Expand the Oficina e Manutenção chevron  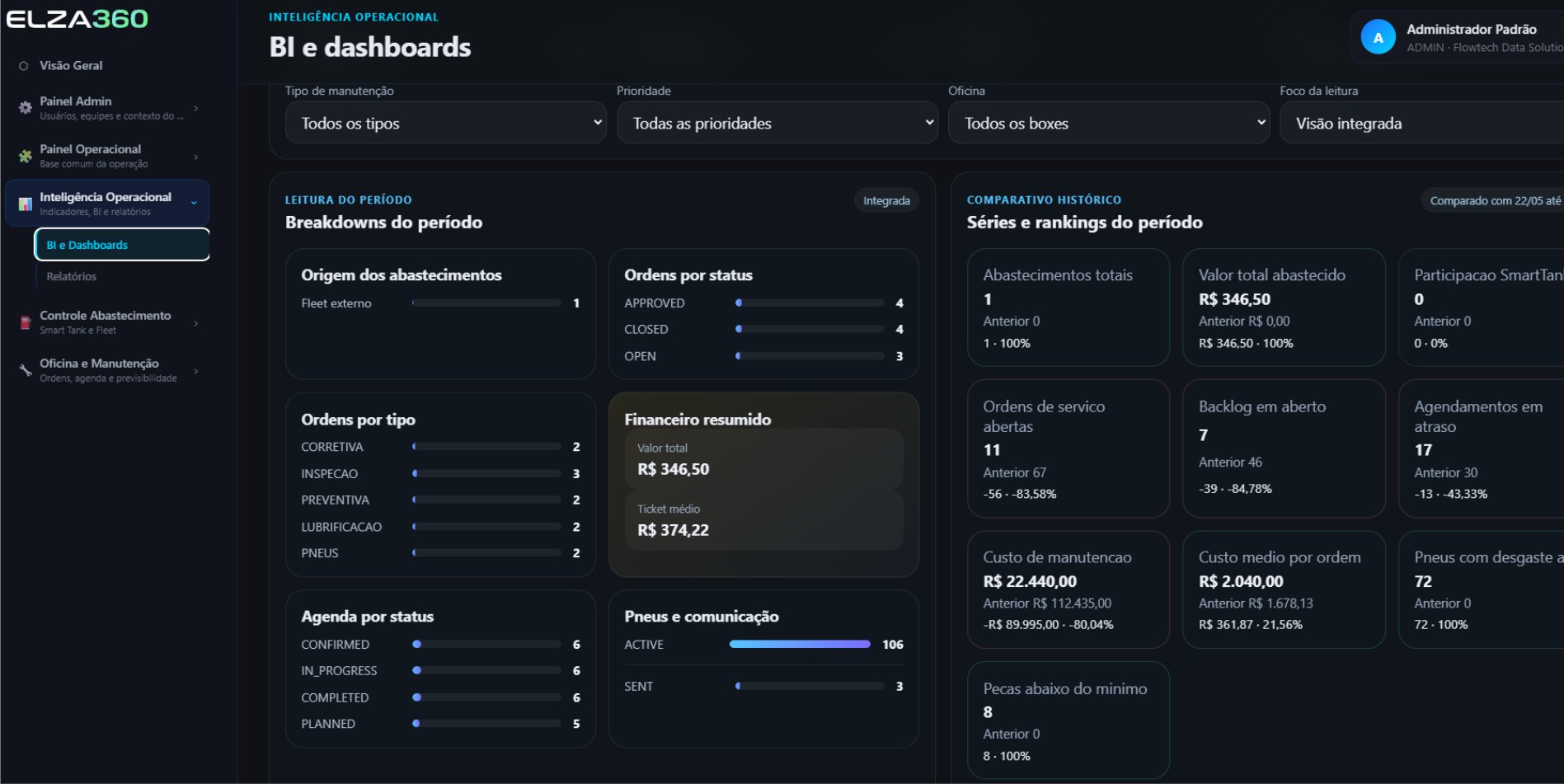(x=195, y=371)
